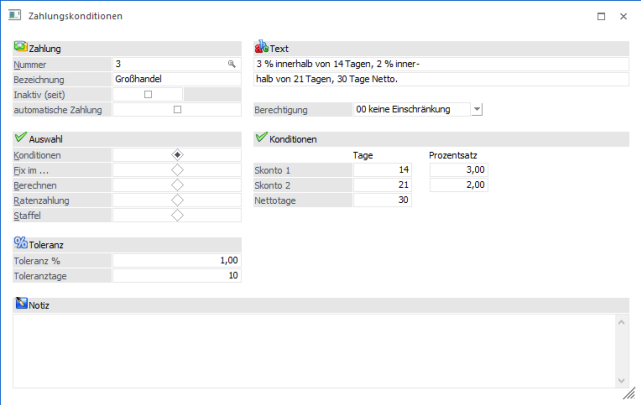
Task: Click the Skonto 1 Tage field
Action: (x=382, y=171)
